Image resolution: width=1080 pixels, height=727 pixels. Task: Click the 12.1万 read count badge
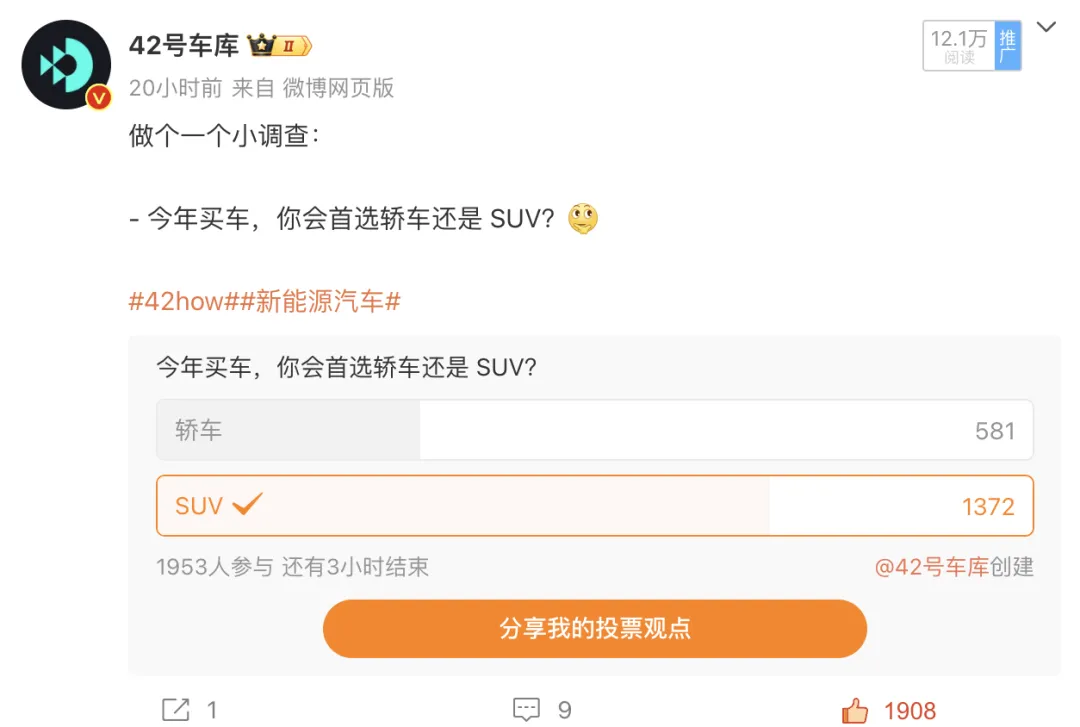coord(958,46)
